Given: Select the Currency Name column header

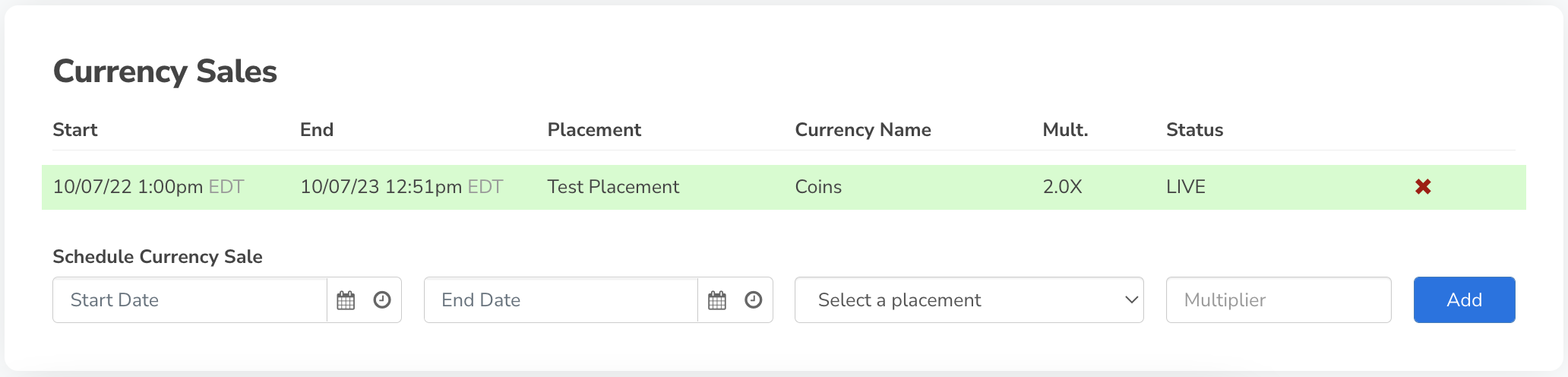Looking at the screenshot, I should 863,130.
